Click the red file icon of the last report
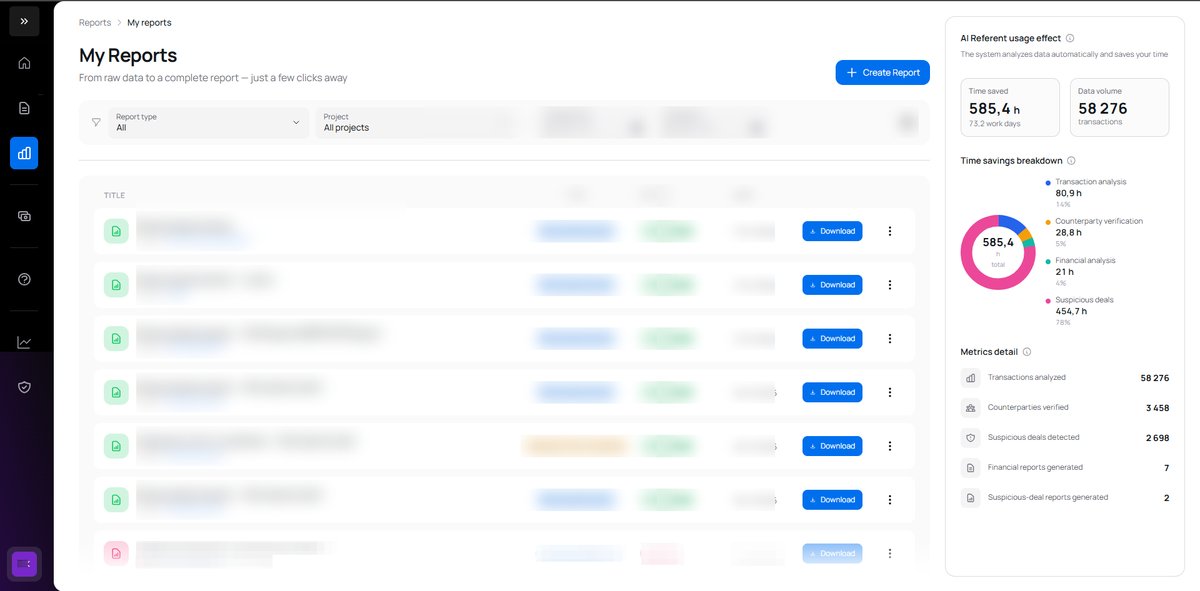1200x591 pixels. pyautogui.click(x=116, y=553)
